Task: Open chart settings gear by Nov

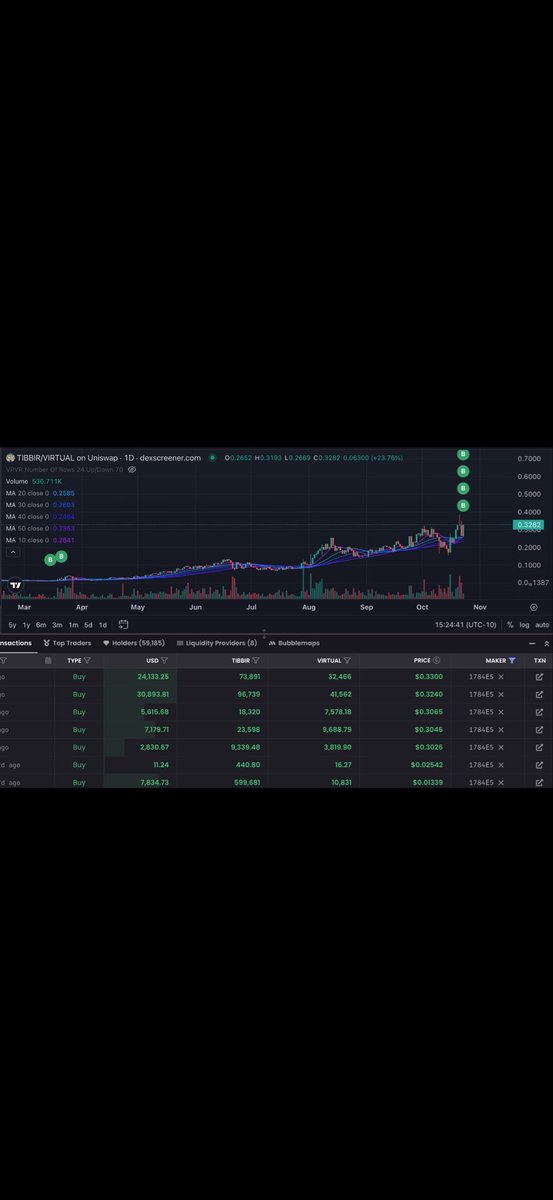Action: [534, 607]
